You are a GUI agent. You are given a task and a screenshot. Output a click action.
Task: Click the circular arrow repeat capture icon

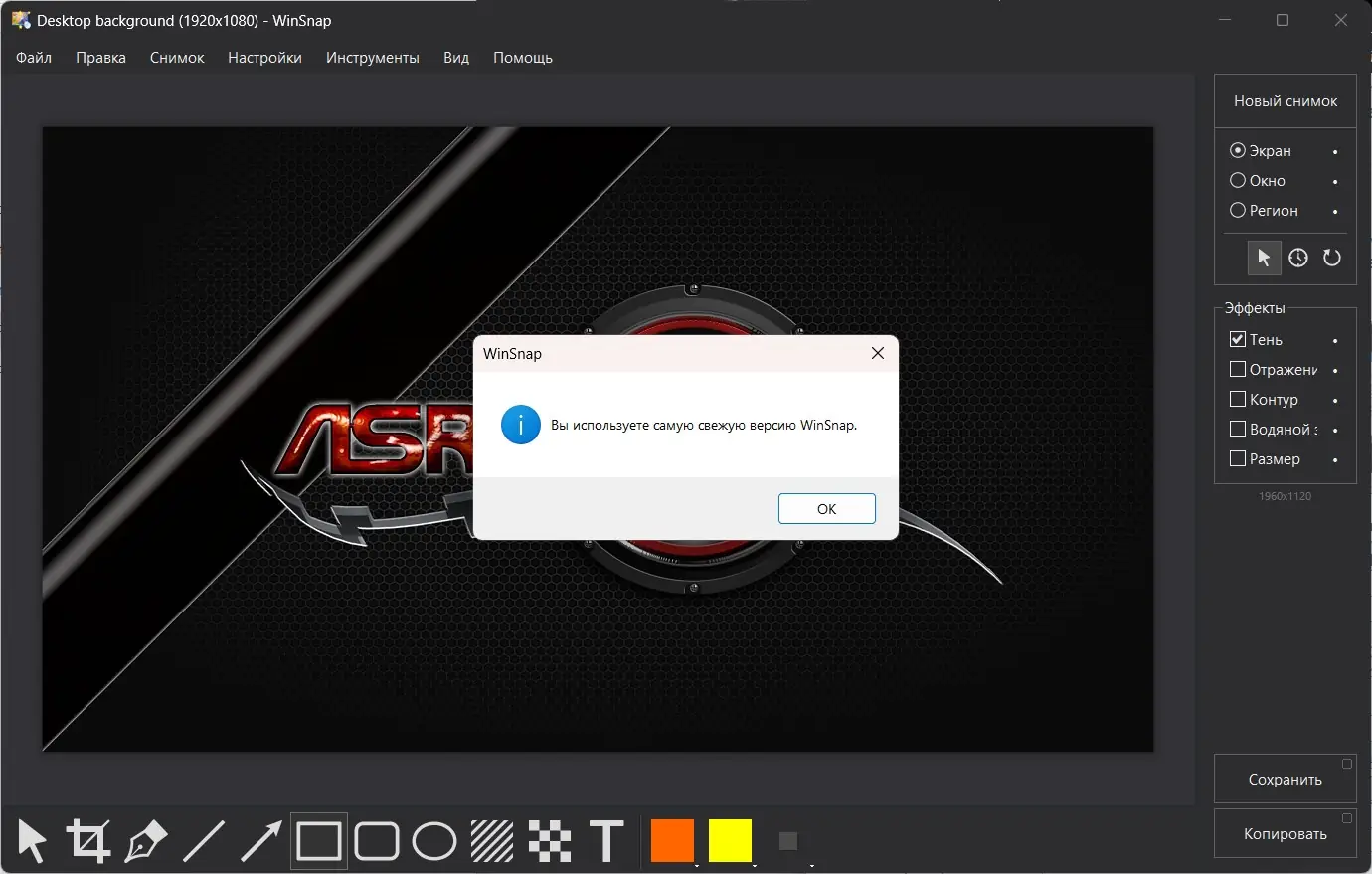click(1332, 258)
